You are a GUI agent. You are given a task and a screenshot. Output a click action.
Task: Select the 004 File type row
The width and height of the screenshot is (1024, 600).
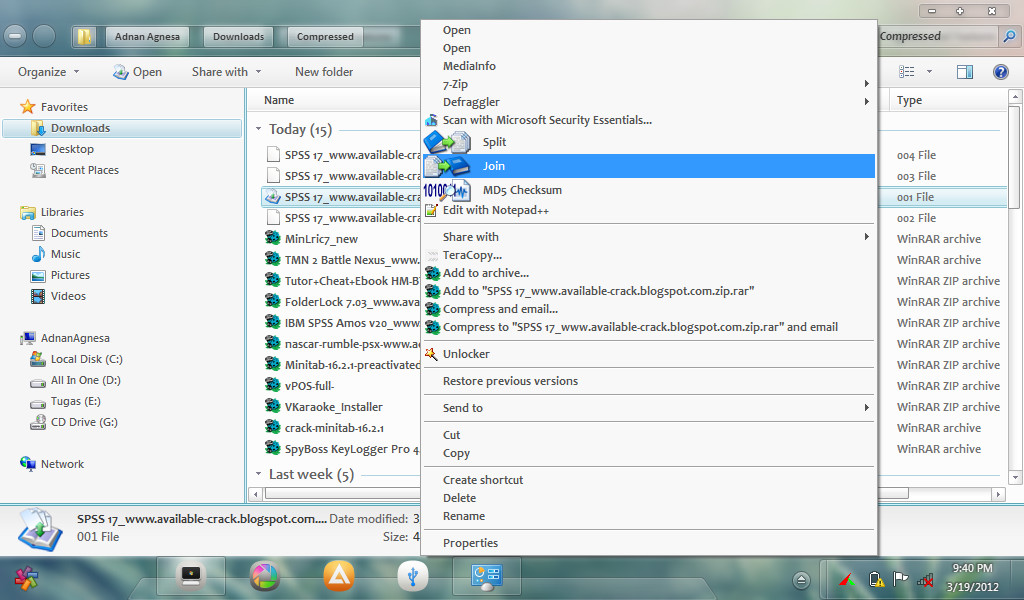click(x=916, y=155)
